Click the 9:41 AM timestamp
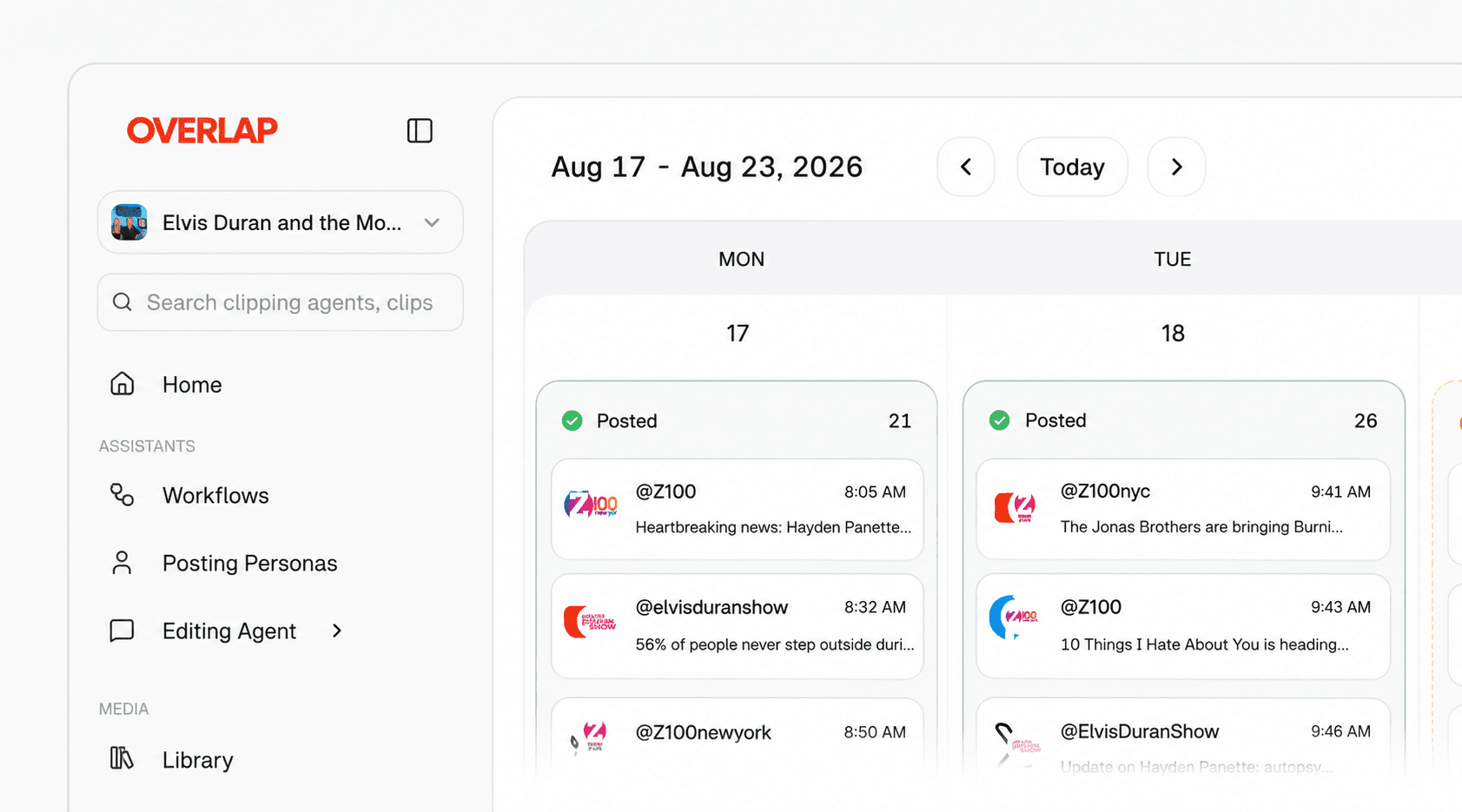The image size is (1462, 812). pyautogui.click(x=1340, y=492)
